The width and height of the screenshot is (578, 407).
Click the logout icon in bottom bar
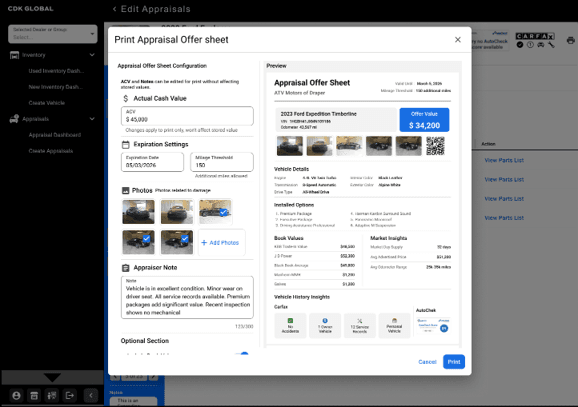(x=69, y=396)
